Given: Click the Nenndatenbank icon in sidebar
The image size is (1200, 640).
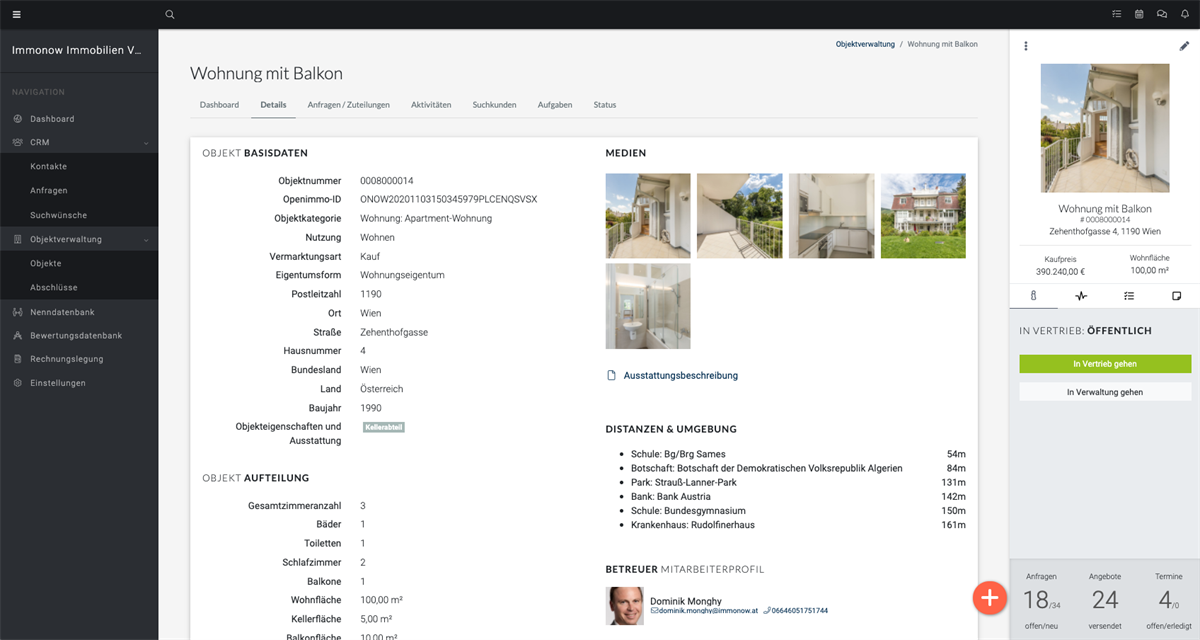Looking at the screenshot, I should (18, 312).
